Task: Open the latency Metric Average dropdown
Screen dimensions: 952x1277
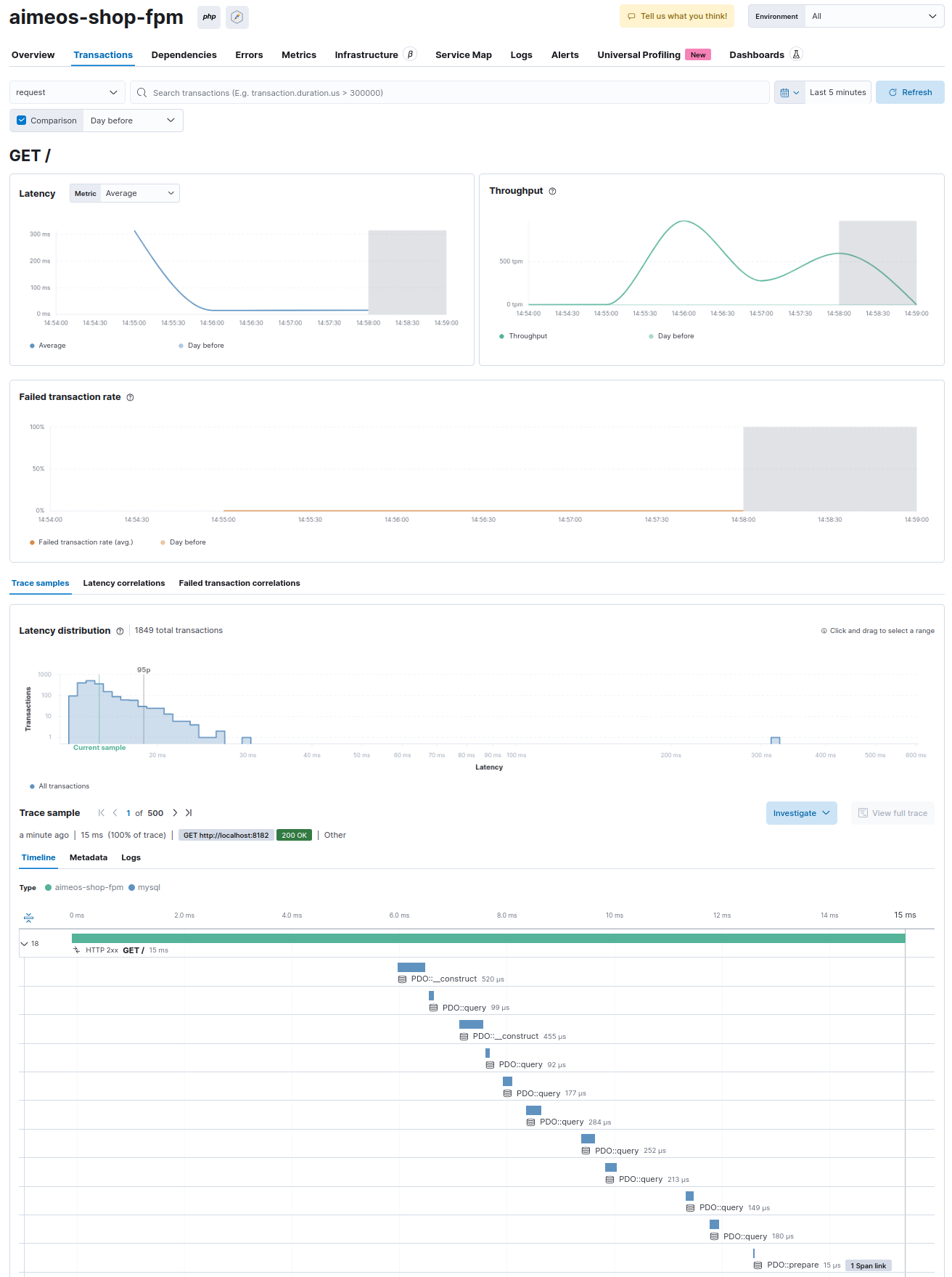Action: [x=139, y=193]
